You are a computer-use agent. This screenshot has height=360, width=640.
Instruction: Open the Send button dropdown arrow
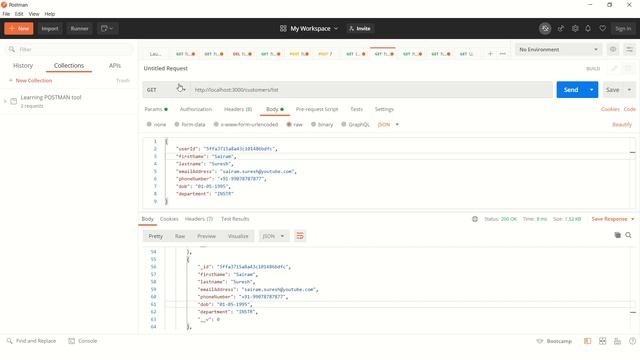pyautogui.click(x=591, y=90)
